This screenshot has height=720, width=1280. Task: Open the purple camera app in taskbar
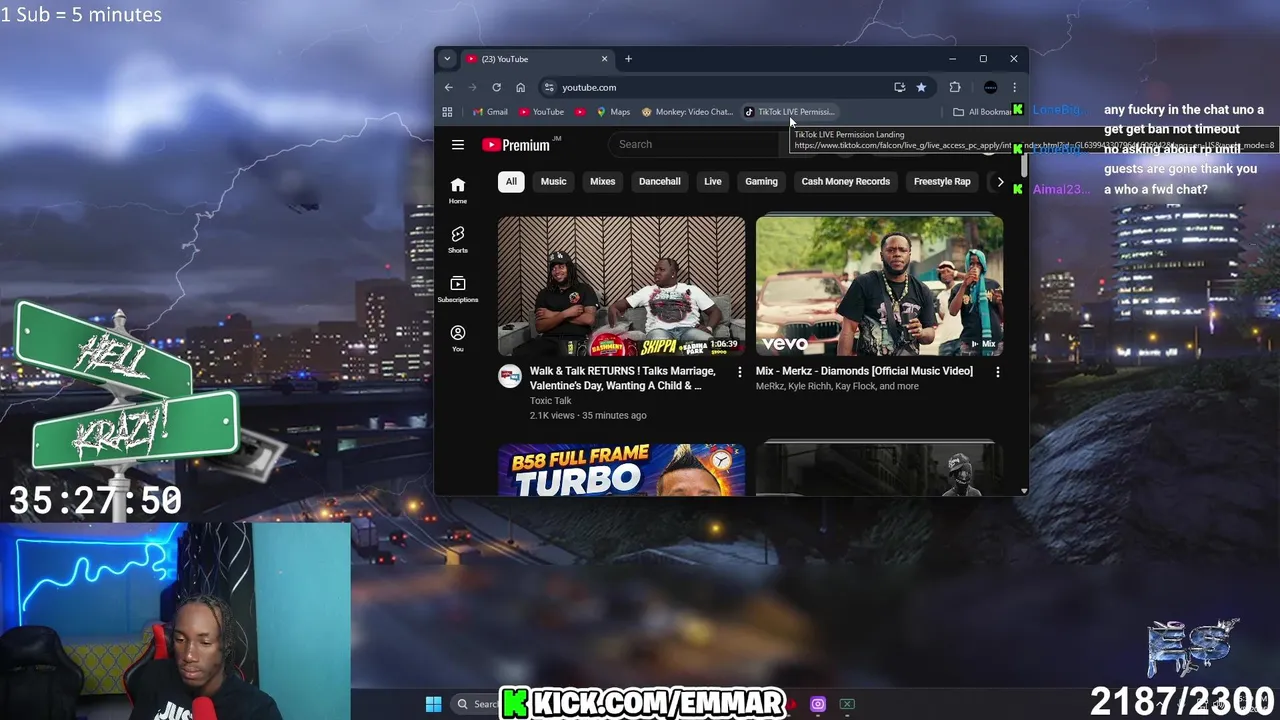(817, 704)
